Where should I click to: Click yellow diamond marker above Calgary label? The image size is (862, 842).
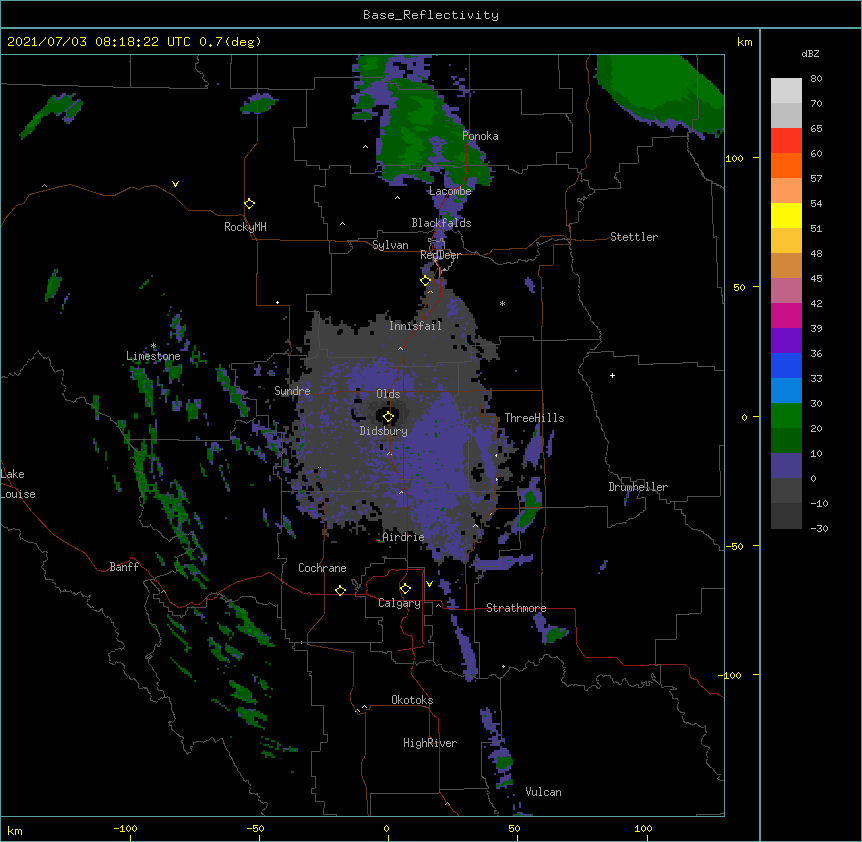click(405, 588)
